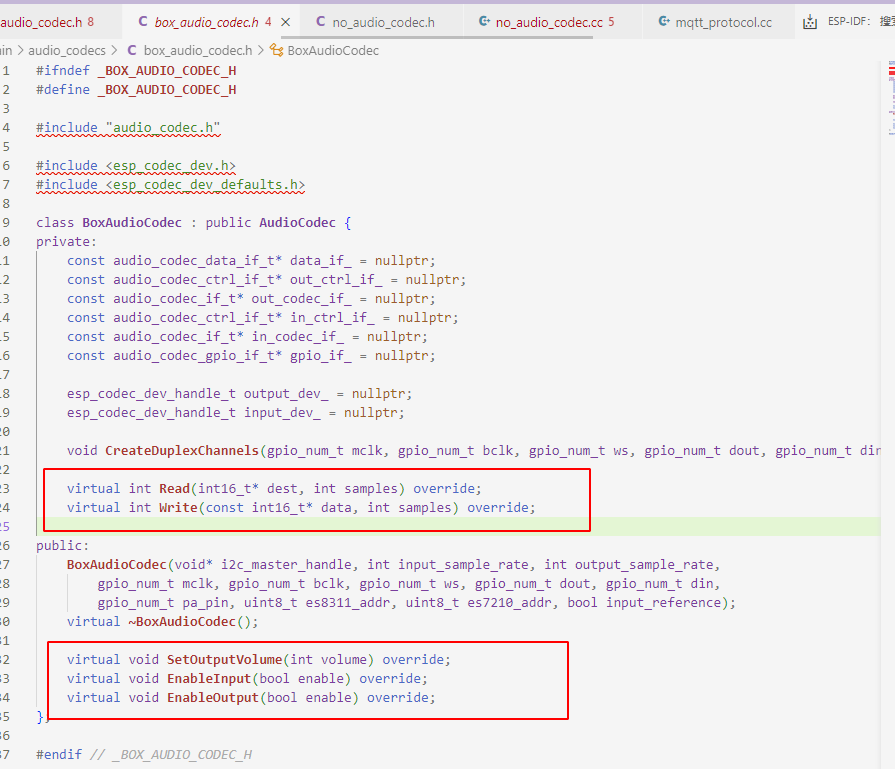This screenshot has height=769, width=895.
Task: Open the BoxAudioCodec class breadcrumb
Action: click(333, 50)
